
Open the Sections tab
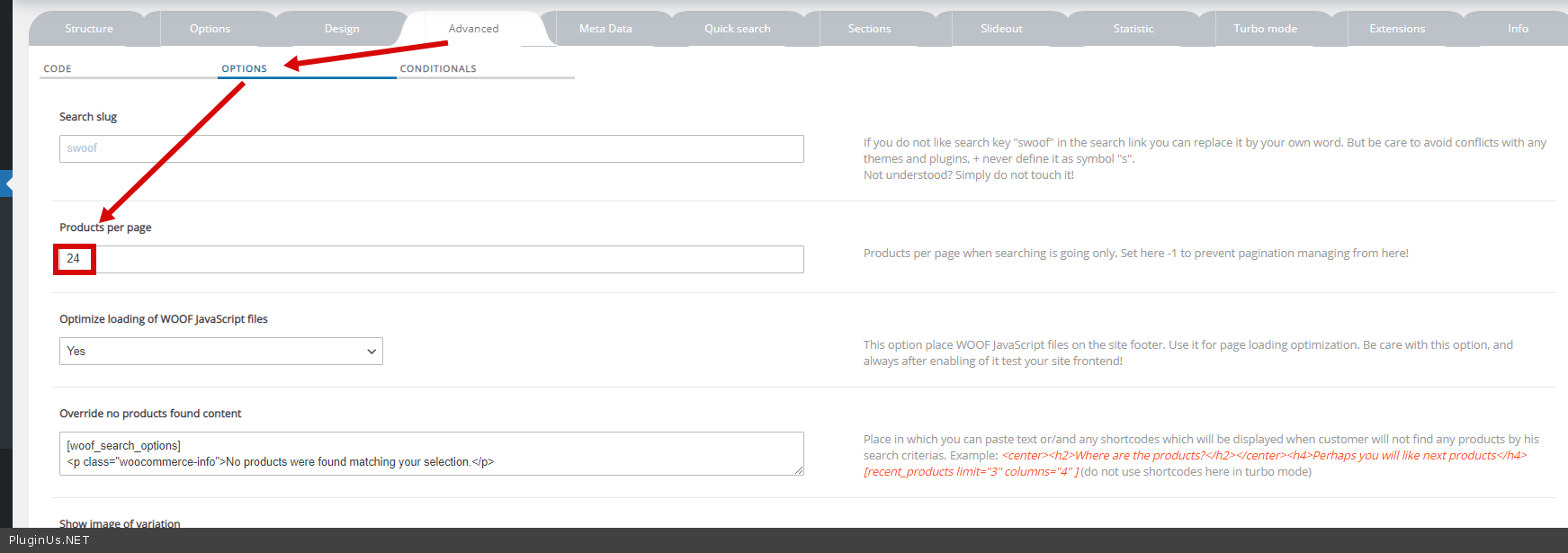tap(869, 29)
